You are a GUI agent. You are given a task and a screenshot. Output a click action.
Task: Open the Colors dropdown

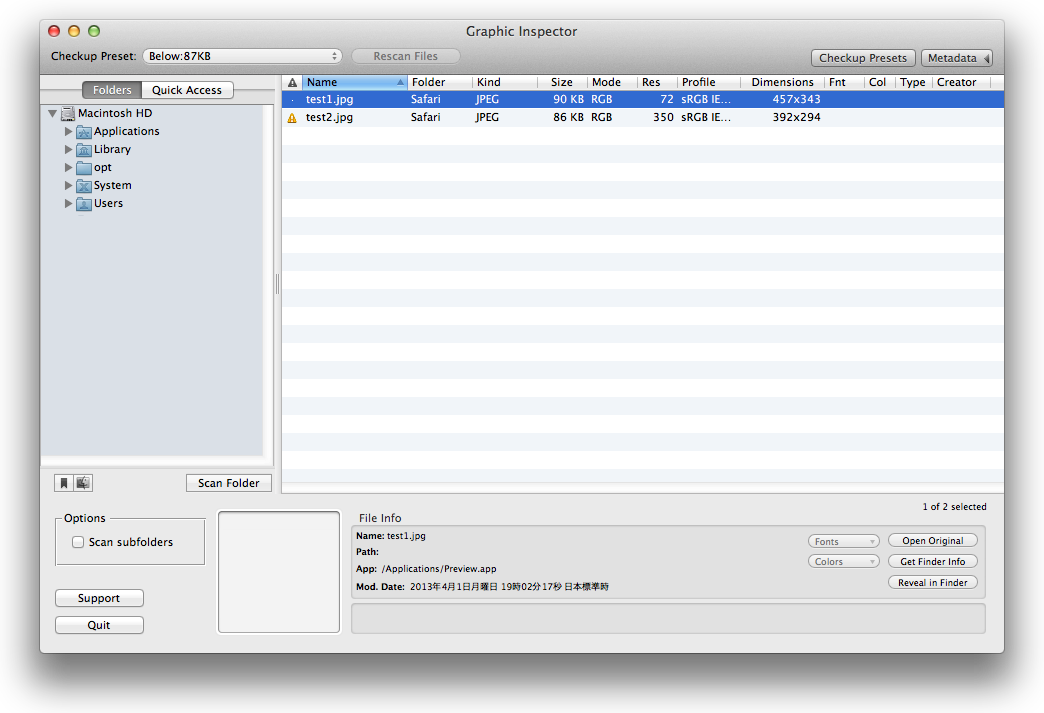click(x=844, y=561)
